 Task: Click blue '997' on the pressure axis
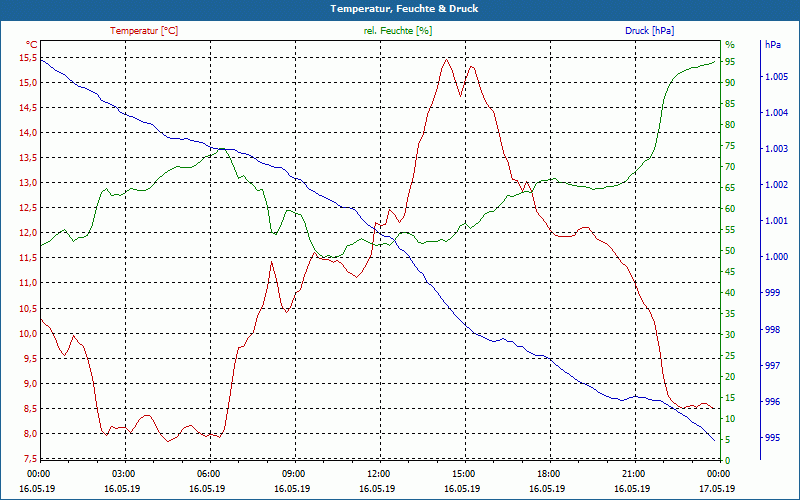pos(772,366)
